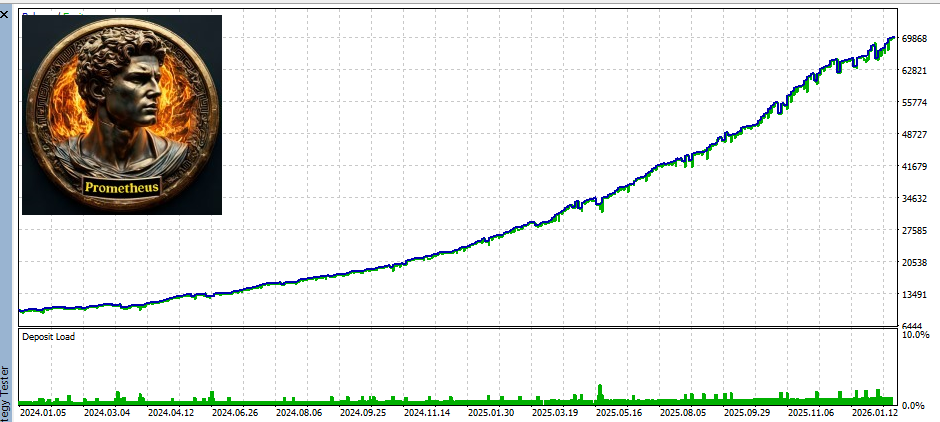Click the 2026.01.12 date label
This screenshot has width=940, height=422.
(x=875, y=412)
